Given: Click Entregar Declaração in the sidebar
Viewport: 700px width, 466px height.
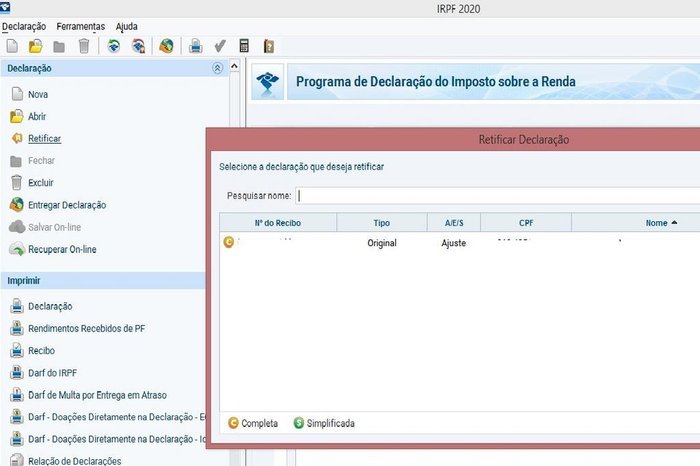Looking at the screenshot, I should tap(67, 205).
